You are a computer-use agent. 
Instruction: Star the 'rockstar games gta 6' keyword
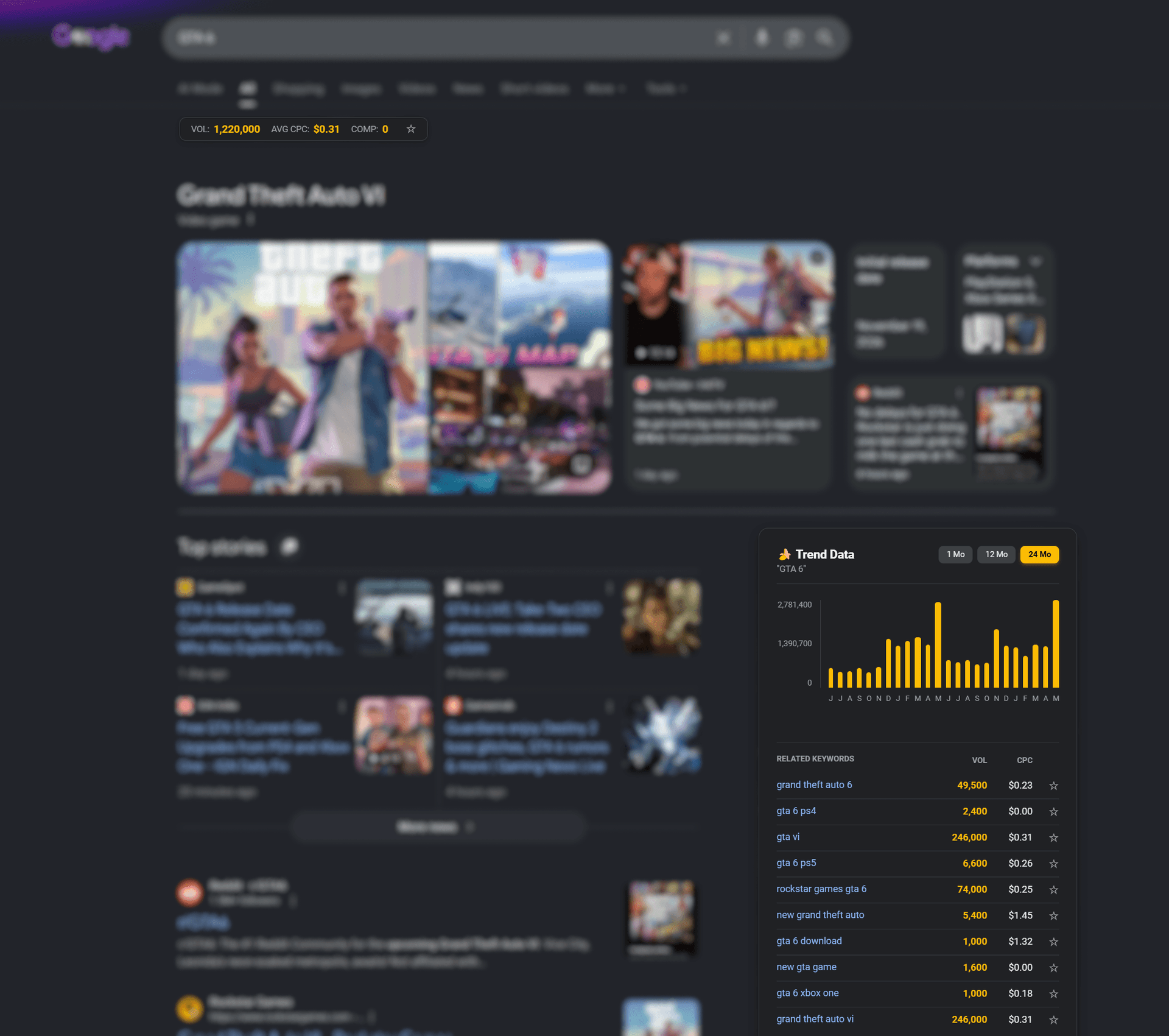(1053, 890)
